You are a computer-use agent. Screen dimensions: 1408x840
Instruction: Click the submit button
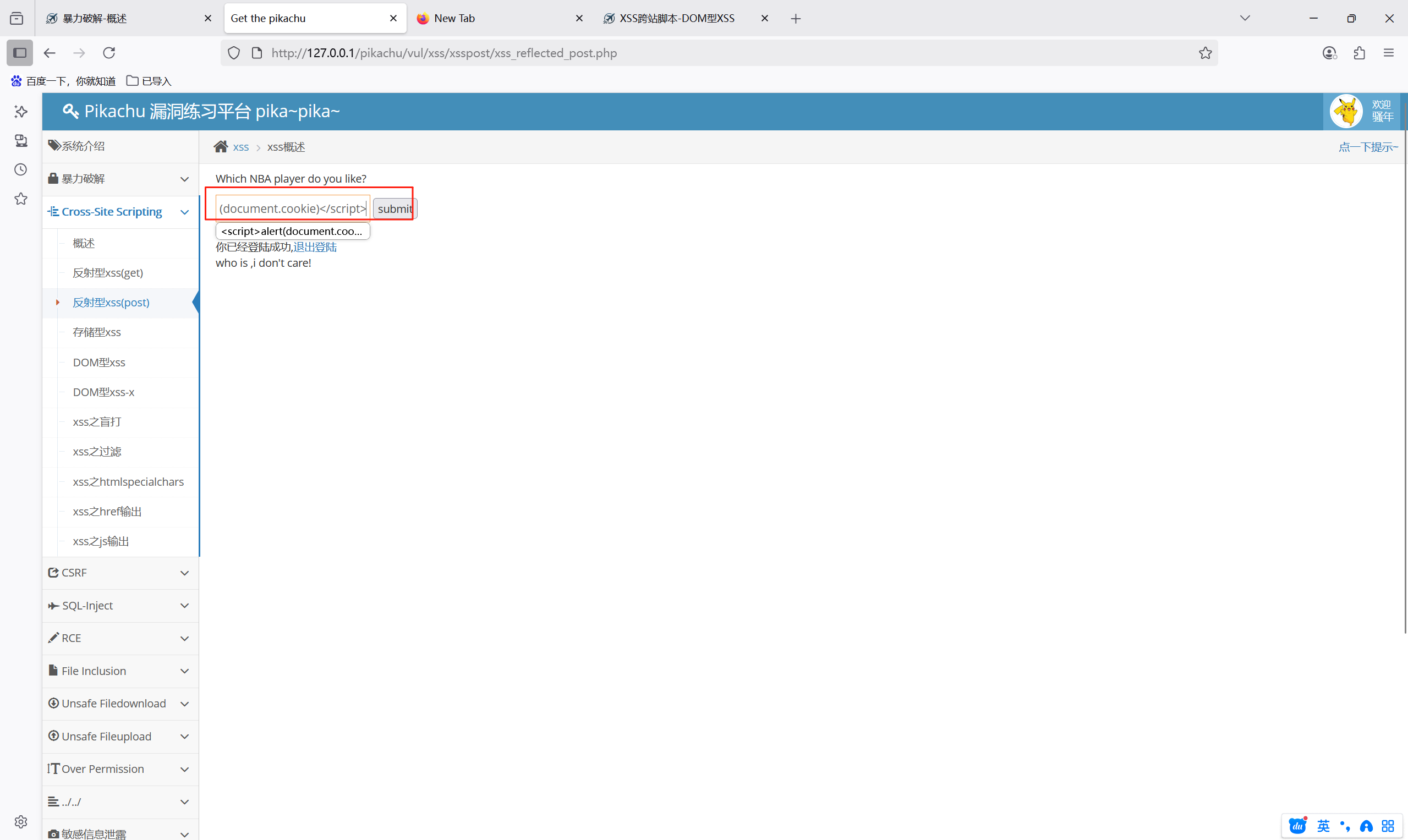coord(395,209)
